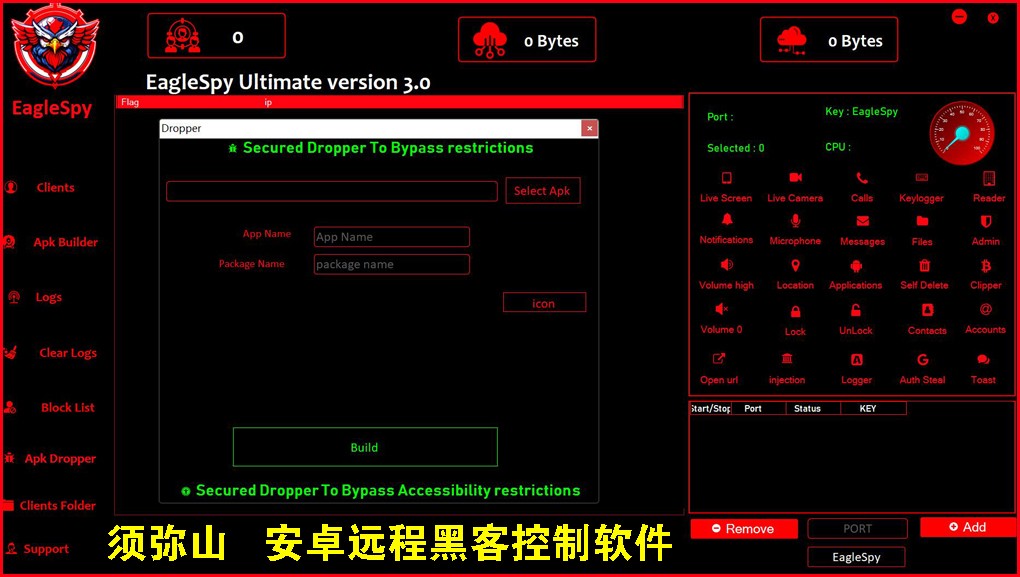Click the Self Delete trash icon
This screenshot has width=1020, height=577.
[924, 265]
